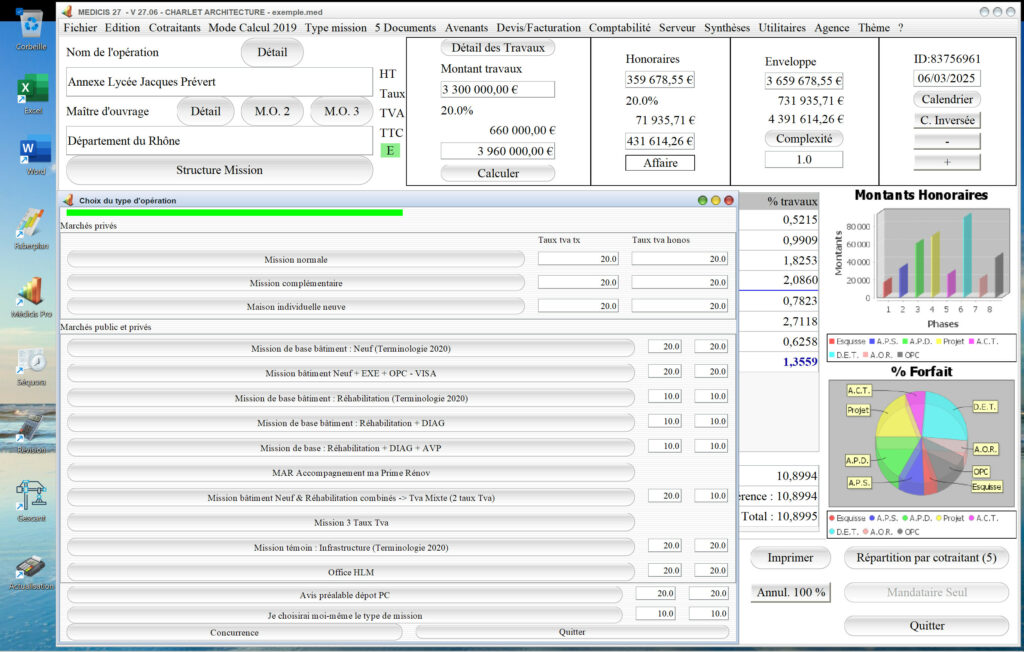
Task: Click the yellow button of Choix du type d'opération dialog
Action: pos(716,201)
